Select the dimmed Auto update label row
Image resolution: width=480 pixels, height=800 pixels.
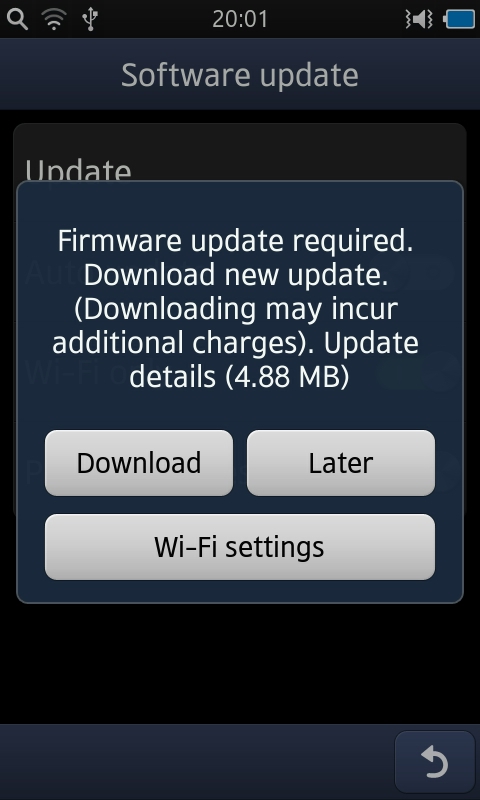point(240,272)
